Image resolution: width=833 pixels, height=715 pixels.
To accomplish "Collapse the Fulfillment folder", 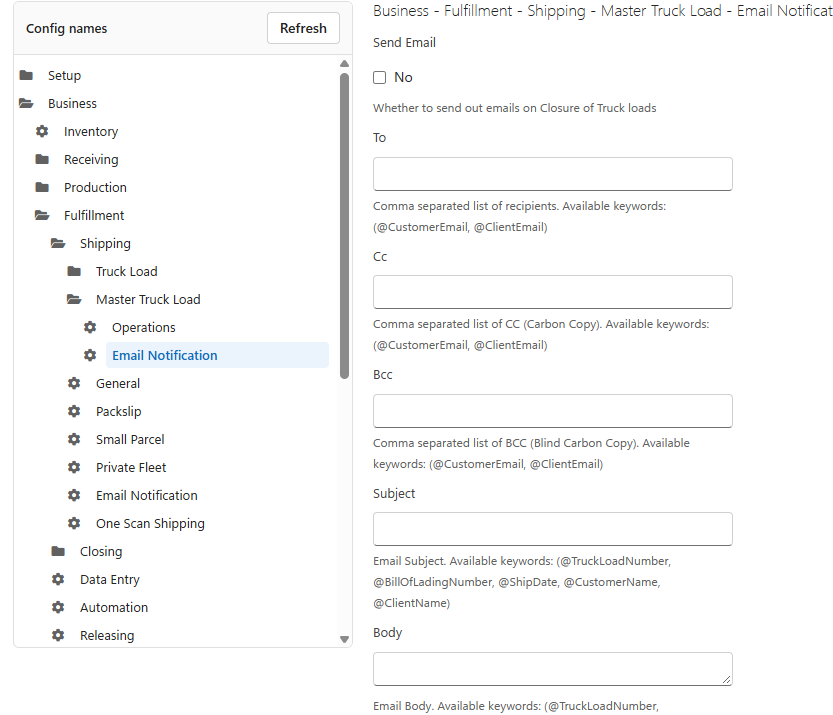I will [x=42, y=215].
